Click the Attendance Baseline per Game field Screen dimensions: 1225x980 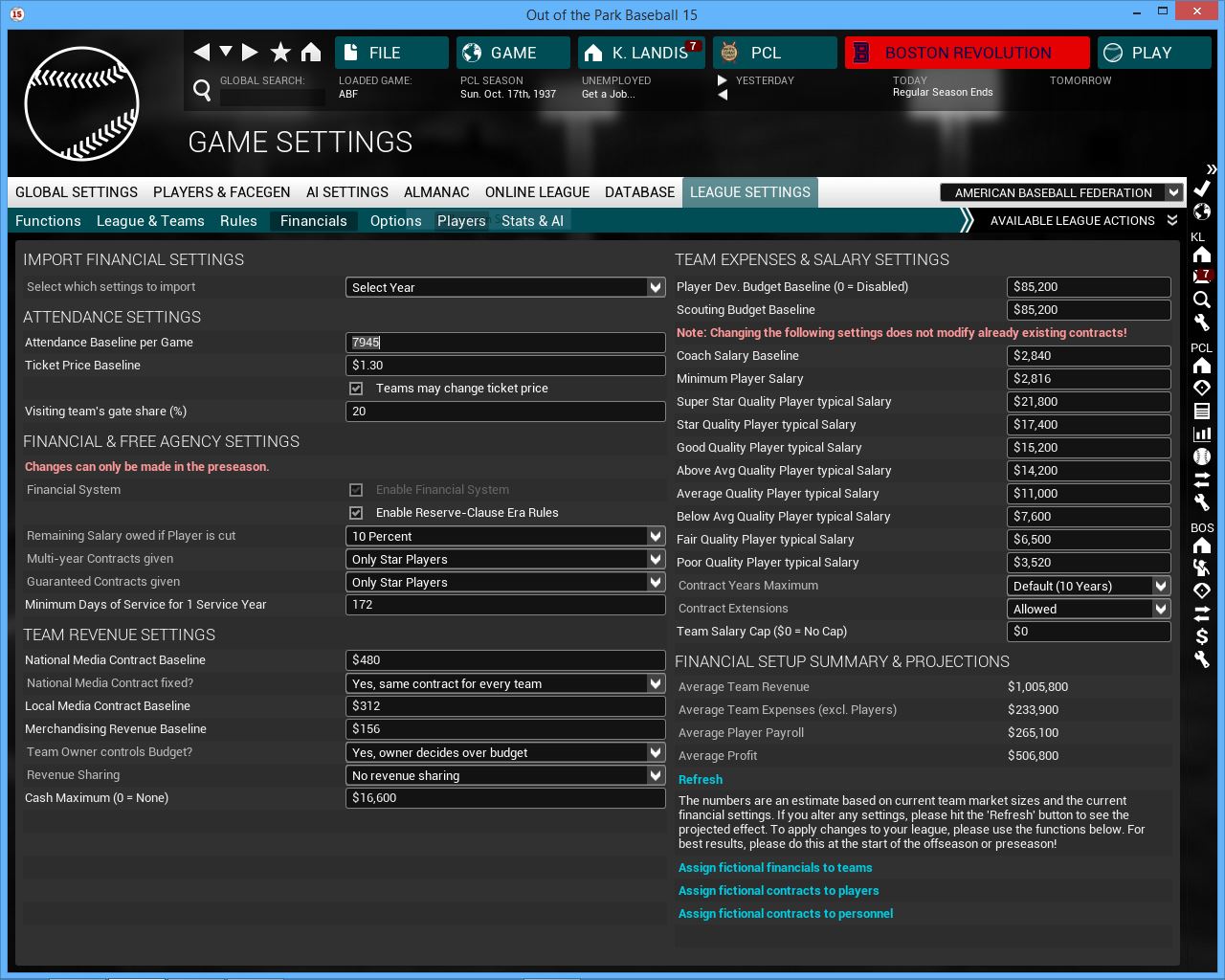coord(505,343)
